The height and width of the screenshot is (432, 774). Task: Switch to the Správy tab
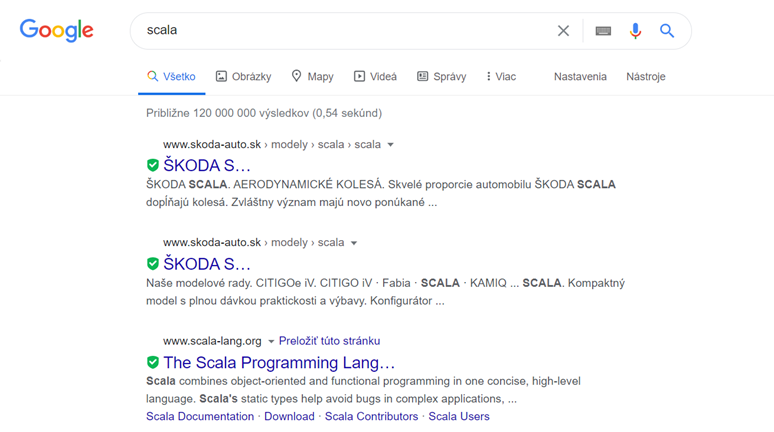(x=441, y=77)
